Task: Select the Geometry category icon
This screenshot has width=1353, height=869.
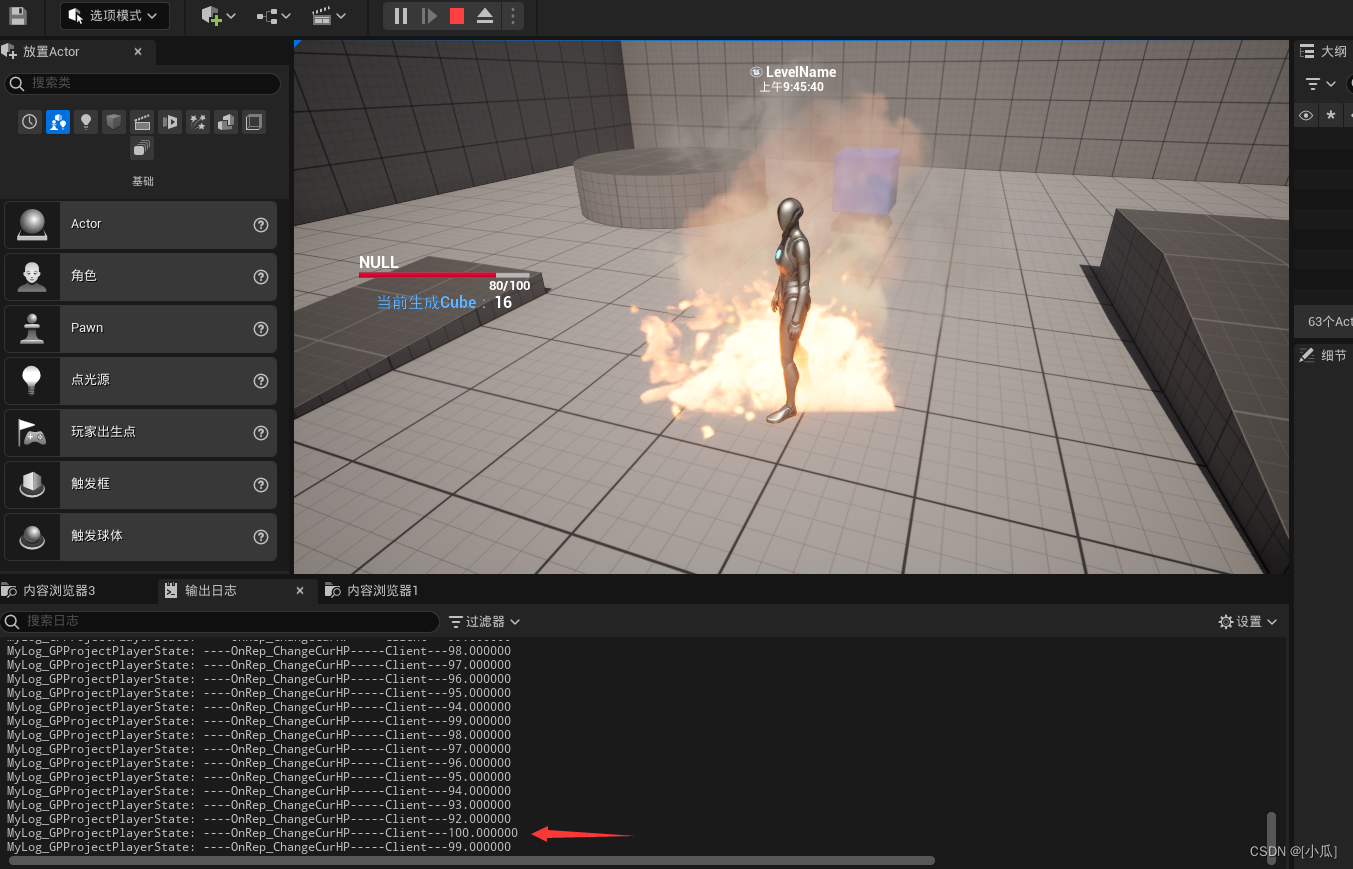Action: (226, 122)
